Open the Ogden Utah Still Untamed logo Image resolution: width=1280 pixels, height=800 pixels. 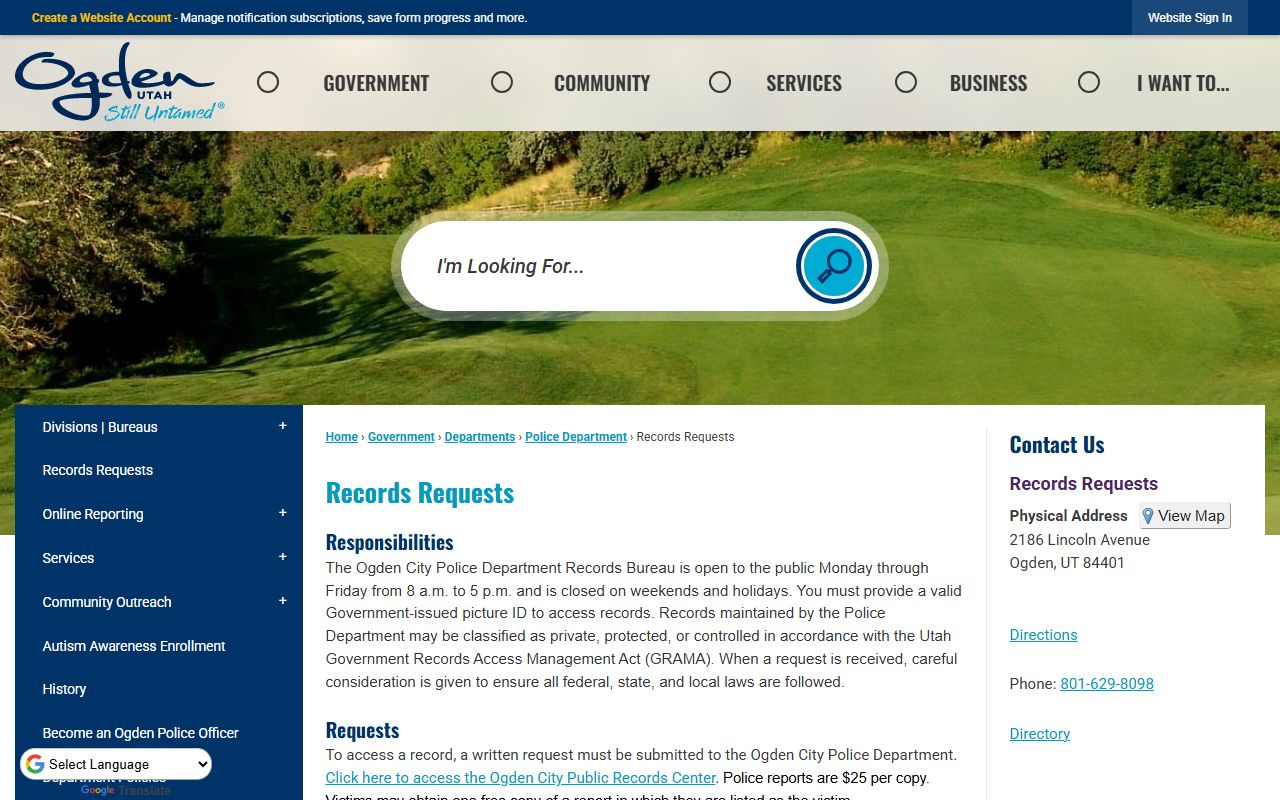coord(119,82)
